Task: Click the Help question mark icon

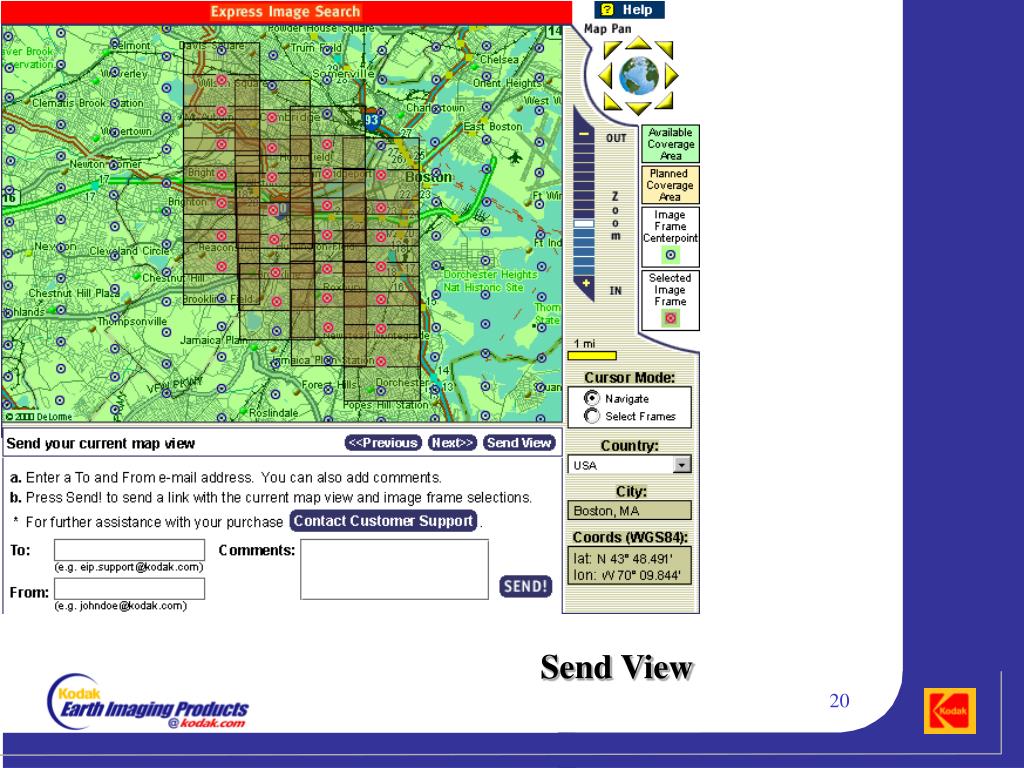Action: (607, 9)
